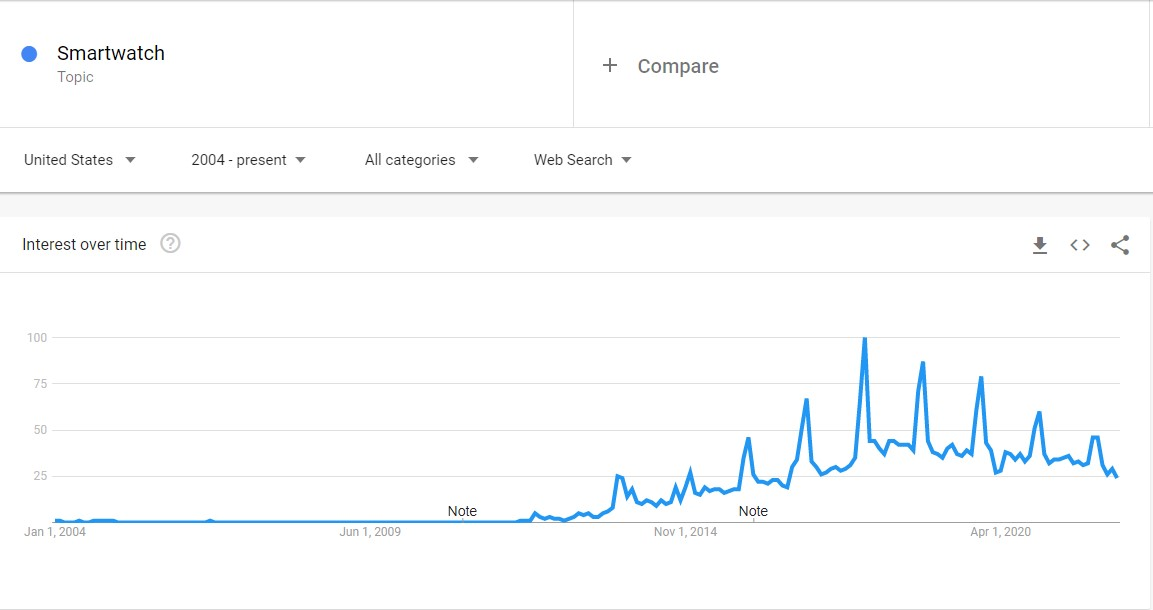The image size is (1153, 610).
Task: Expand the United States region dropdown
Action: coord(79,160)
